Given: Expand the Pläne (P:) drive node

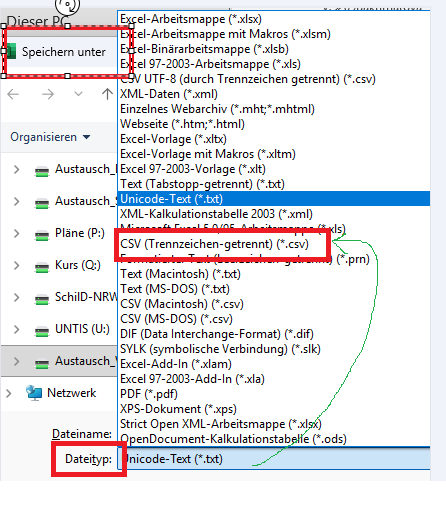Looking at the screenshot, I should pos(16,233).
